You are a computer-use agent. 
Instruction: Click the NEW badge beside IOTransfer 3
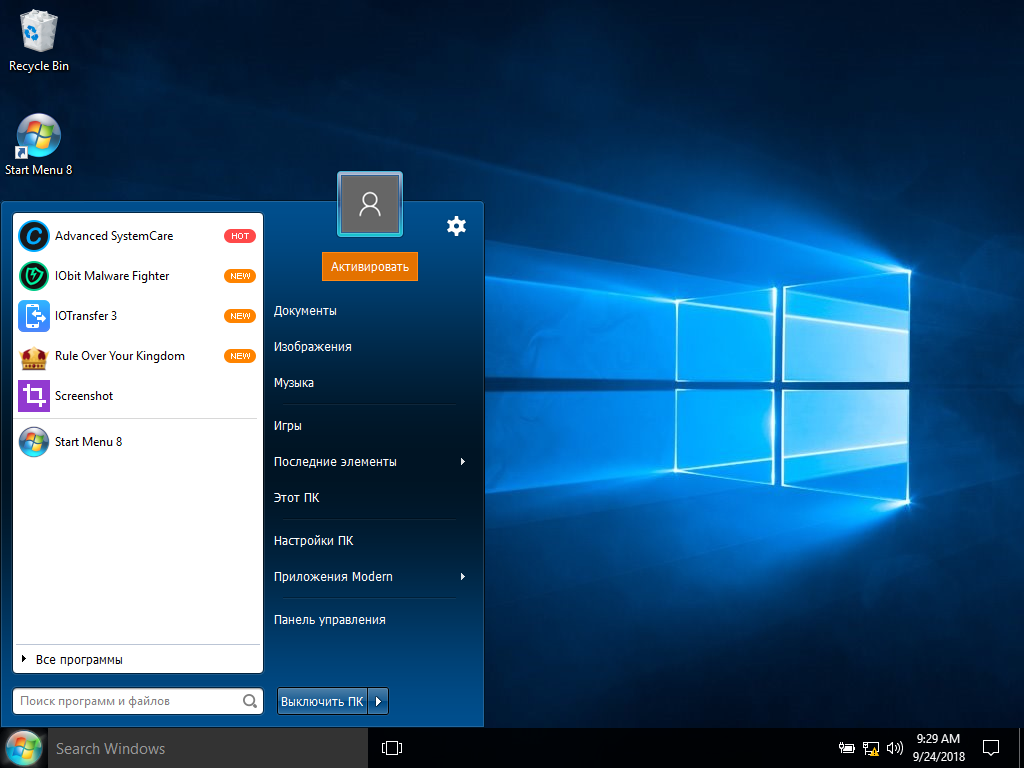tap(240, 316)
